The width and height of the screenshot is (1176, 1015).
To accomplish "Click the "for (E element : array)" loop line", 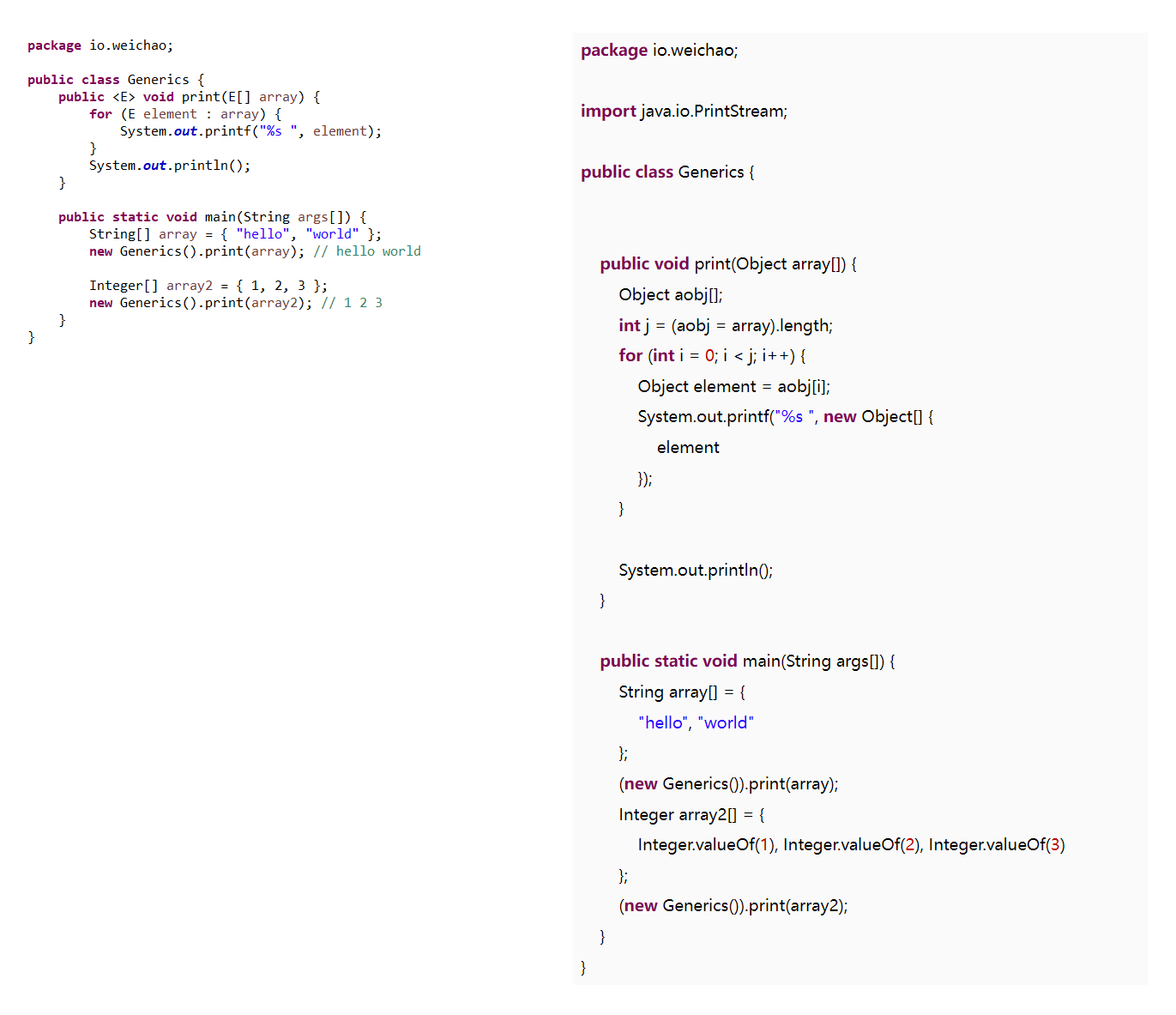I will click(184, 114).
